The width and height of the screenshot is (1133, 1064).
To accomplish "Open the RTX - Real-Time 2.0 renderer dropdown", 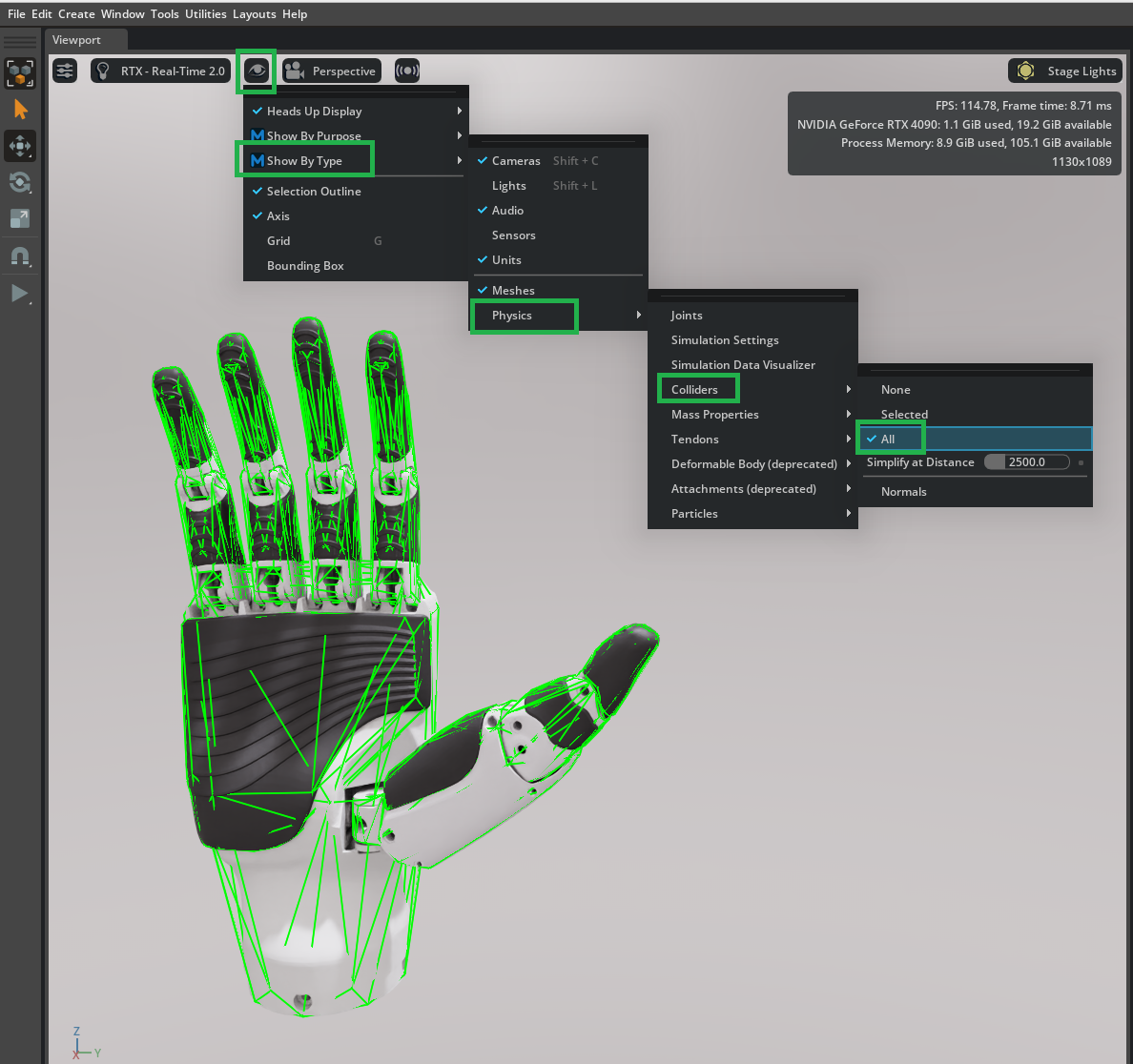I will click(161, 71).
